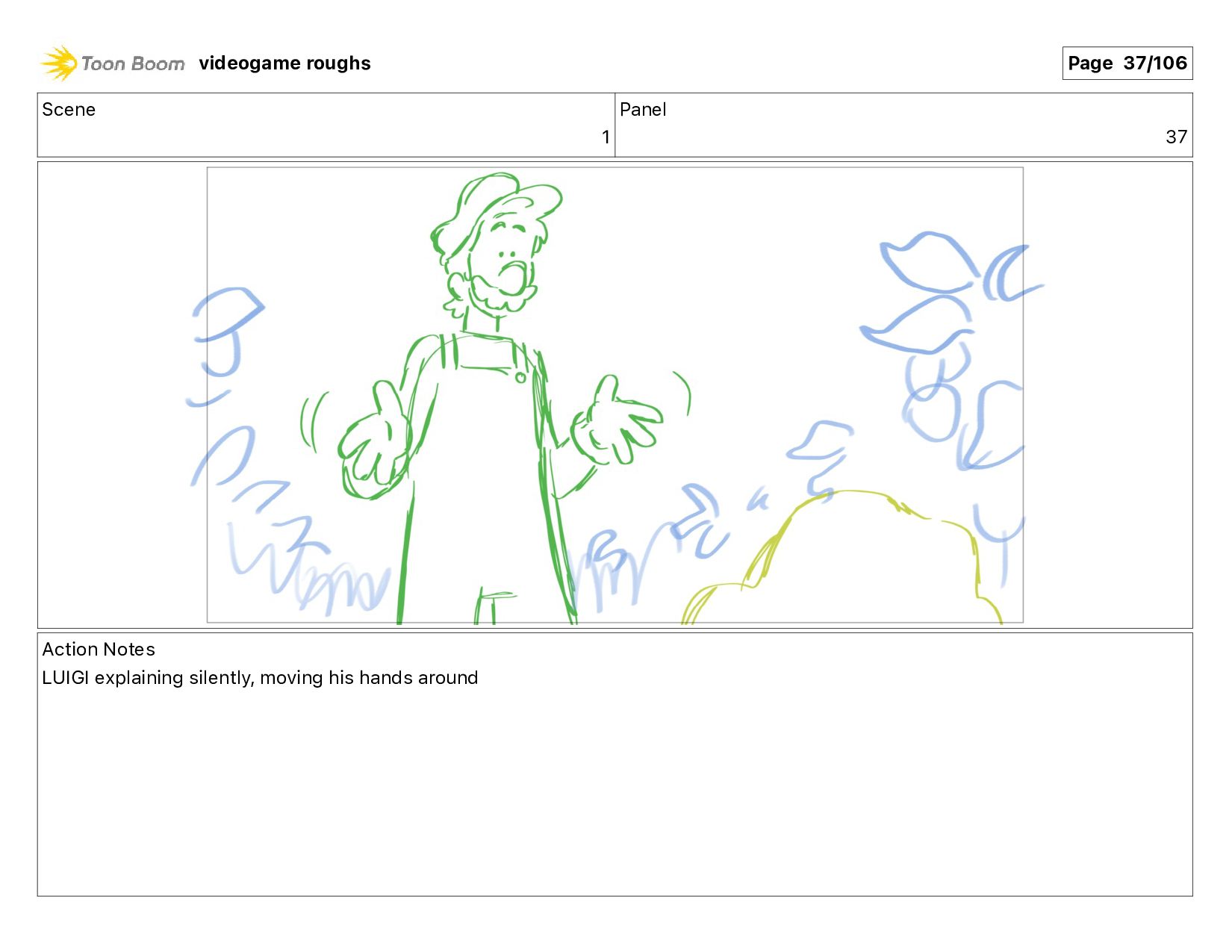1232x952 pixels.
Task: Click the 'videogame roughs' title text
Action: point(284,63)
